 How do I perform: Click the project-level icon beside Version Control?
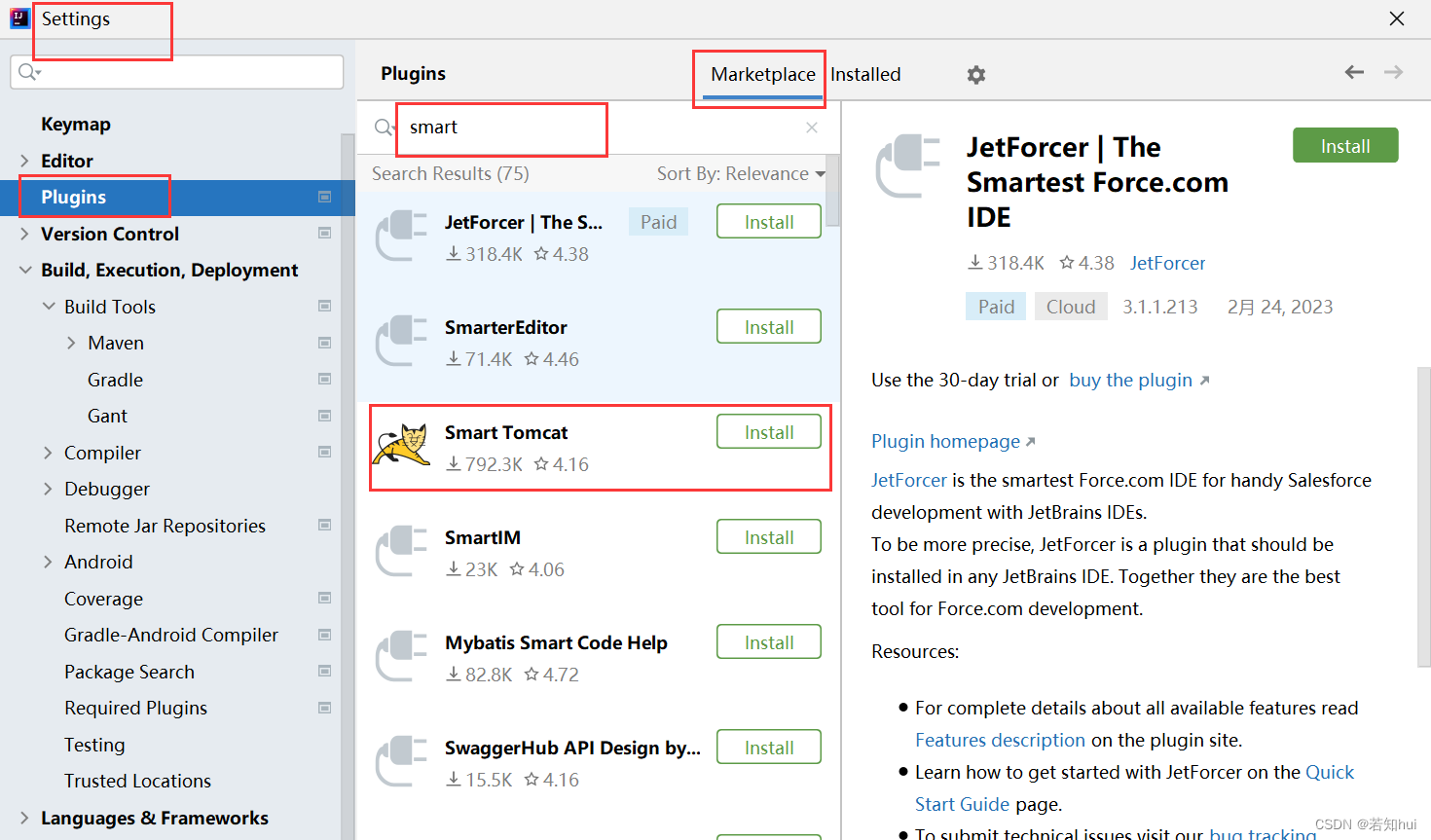pos(325,234)
